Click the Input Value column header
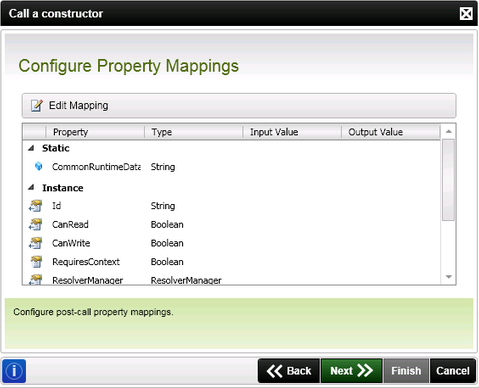The width and height of the screenshot is (479, 388). (292, 132)
